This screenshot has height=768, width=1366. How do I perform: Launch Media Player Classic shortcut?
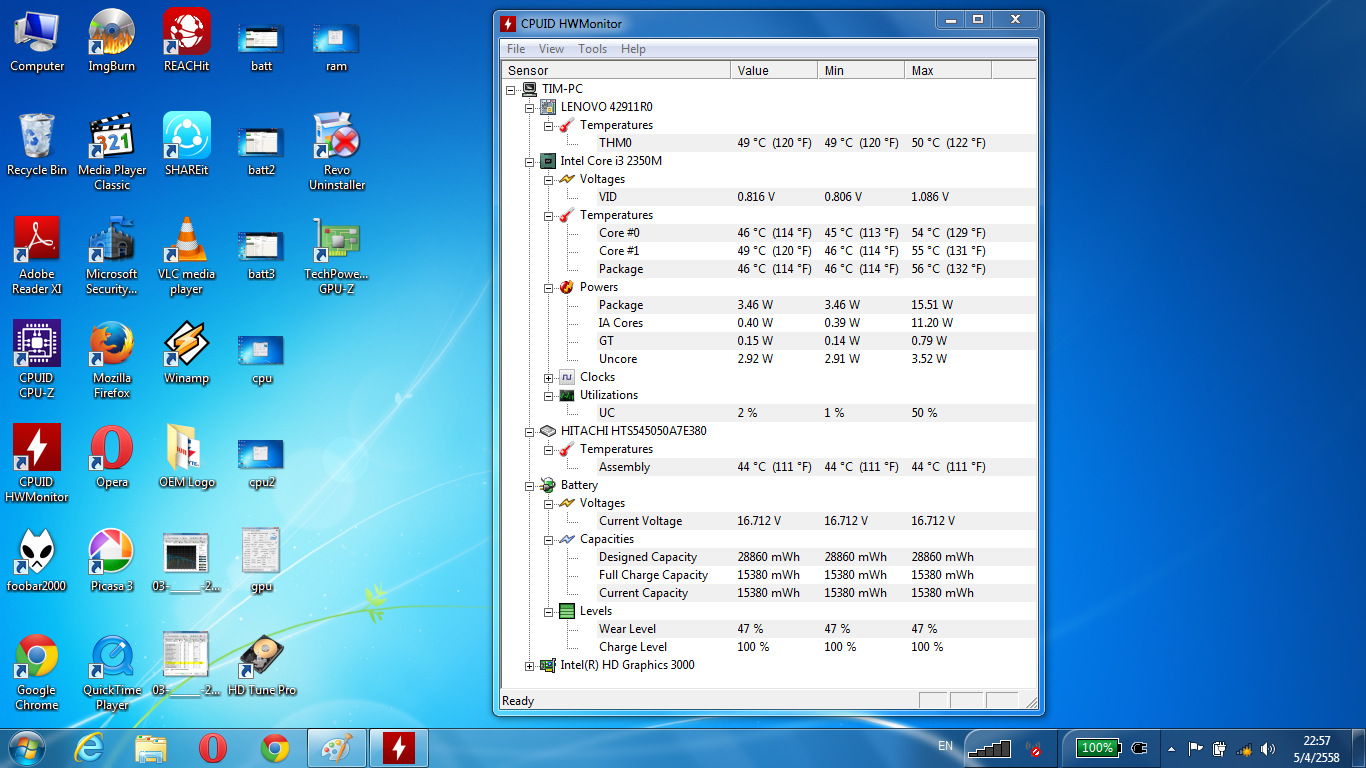pyautogui.click(x=112, y=151)
